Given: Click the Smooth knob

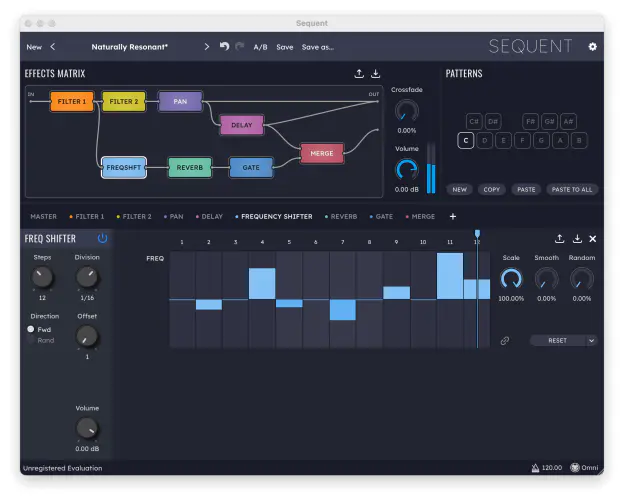Looking at the screenshot, I should coord(546,279).
